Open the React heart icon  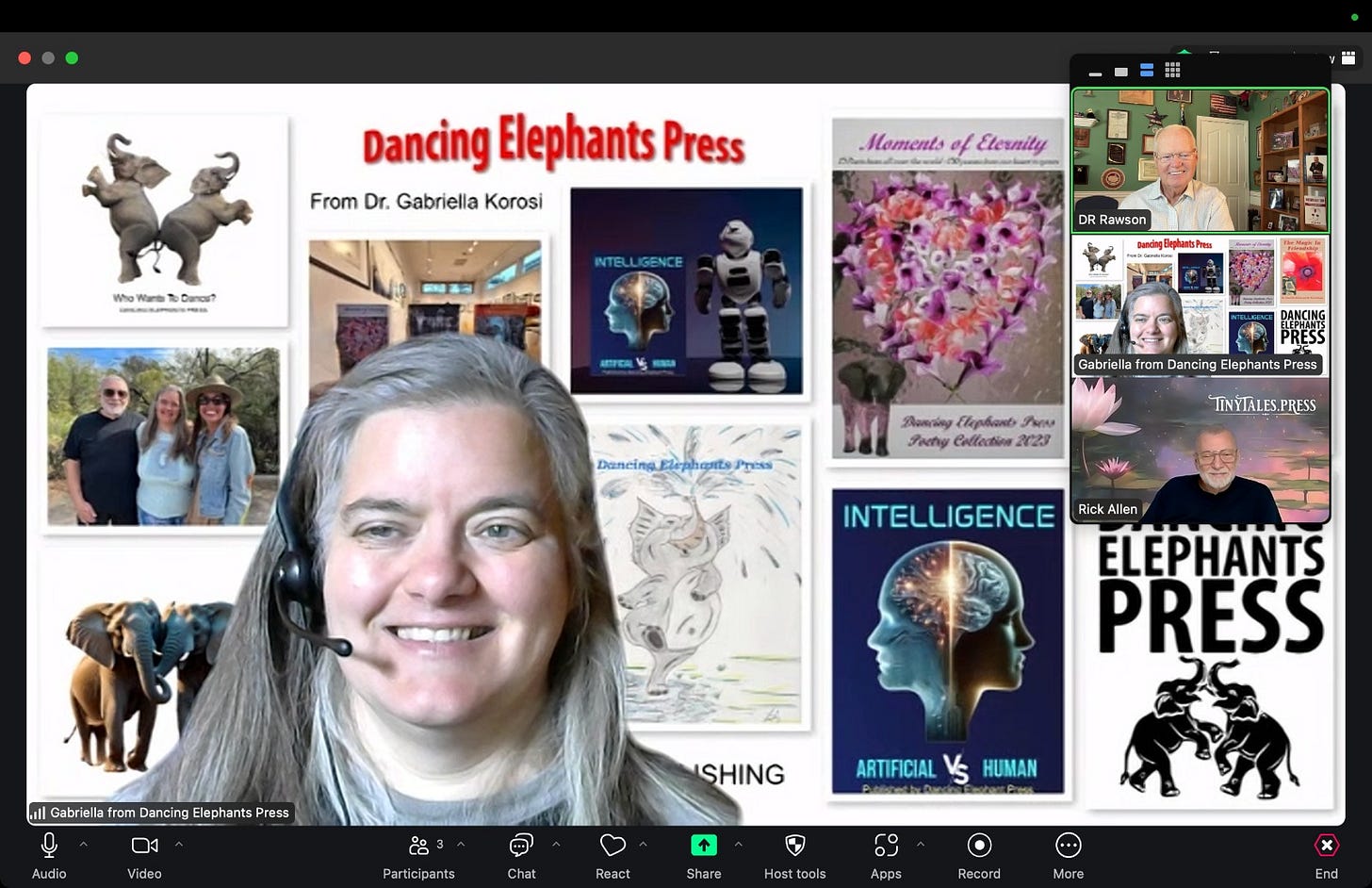pos(612,846)
